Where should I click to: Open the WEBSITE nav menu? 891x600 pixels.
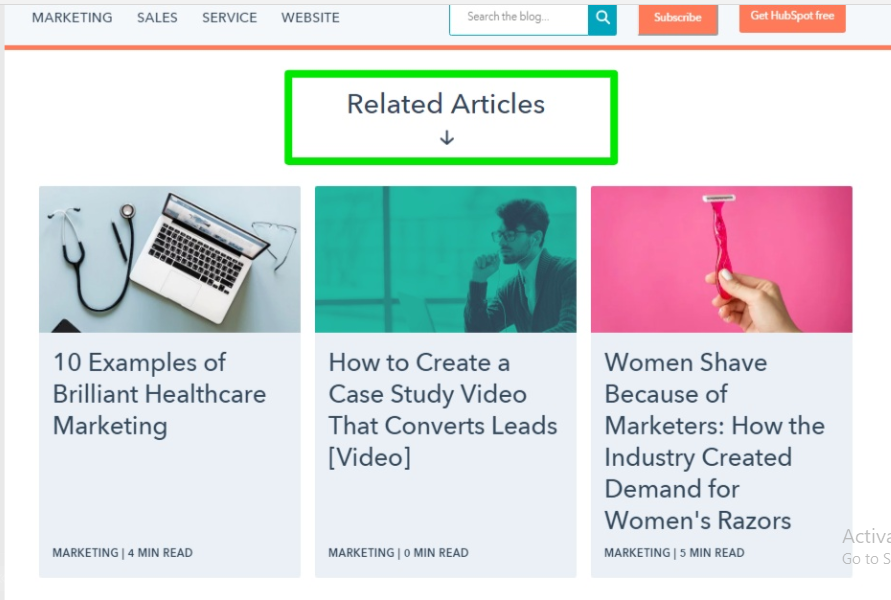tap(310, 18)
